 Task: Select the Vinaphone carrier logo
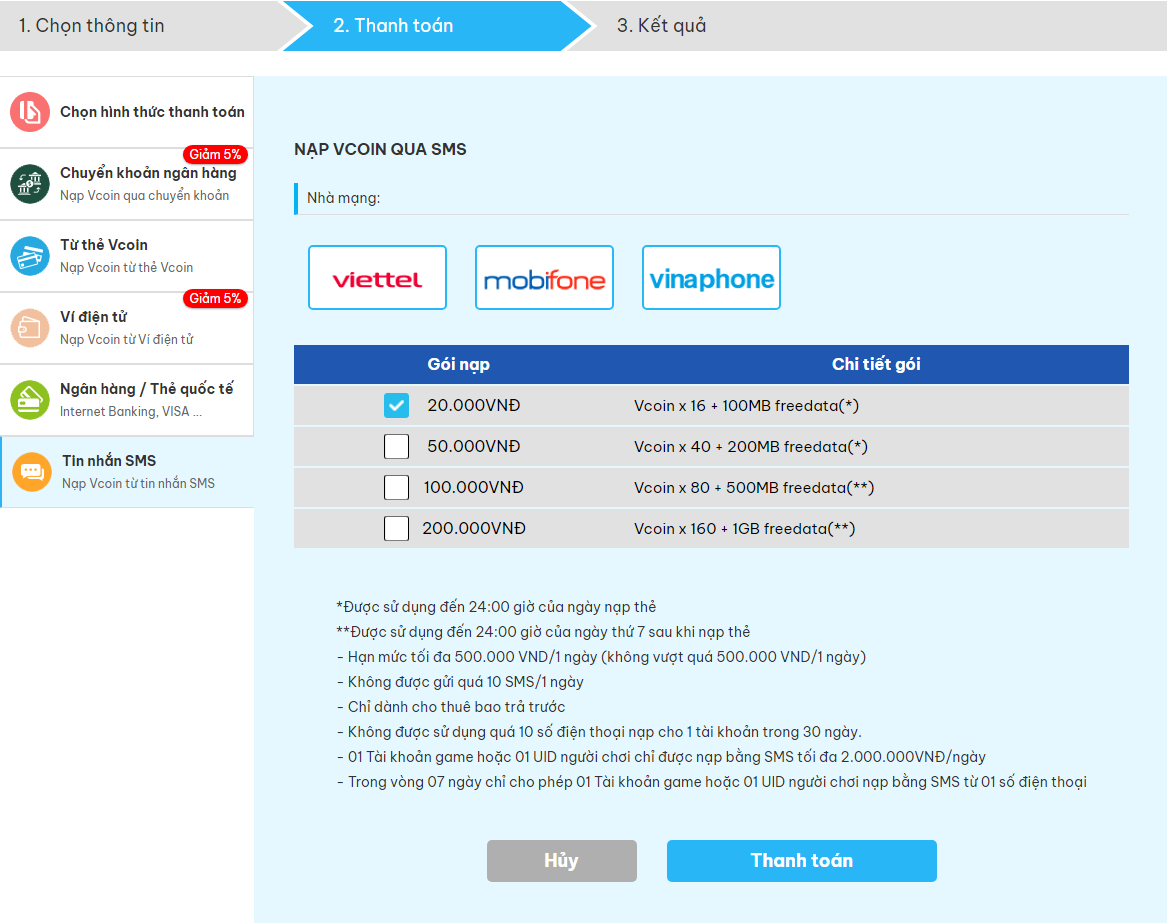tap(712, 278)
